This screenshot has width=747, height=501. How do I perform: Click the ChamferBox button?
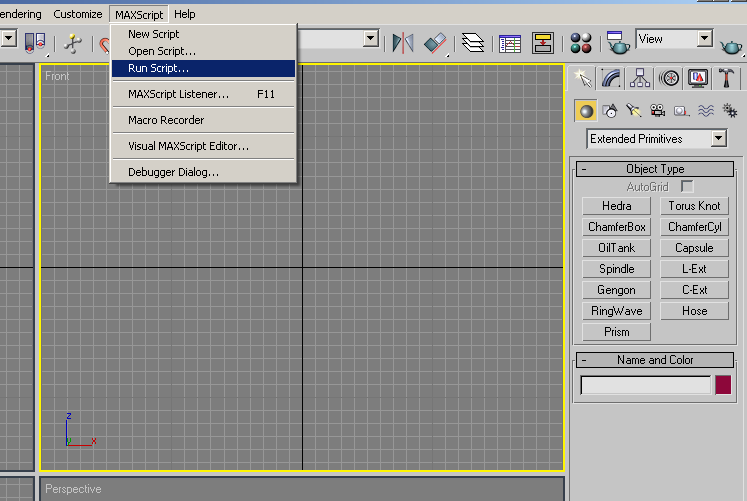pyautogui.click(x=616, y=227)
